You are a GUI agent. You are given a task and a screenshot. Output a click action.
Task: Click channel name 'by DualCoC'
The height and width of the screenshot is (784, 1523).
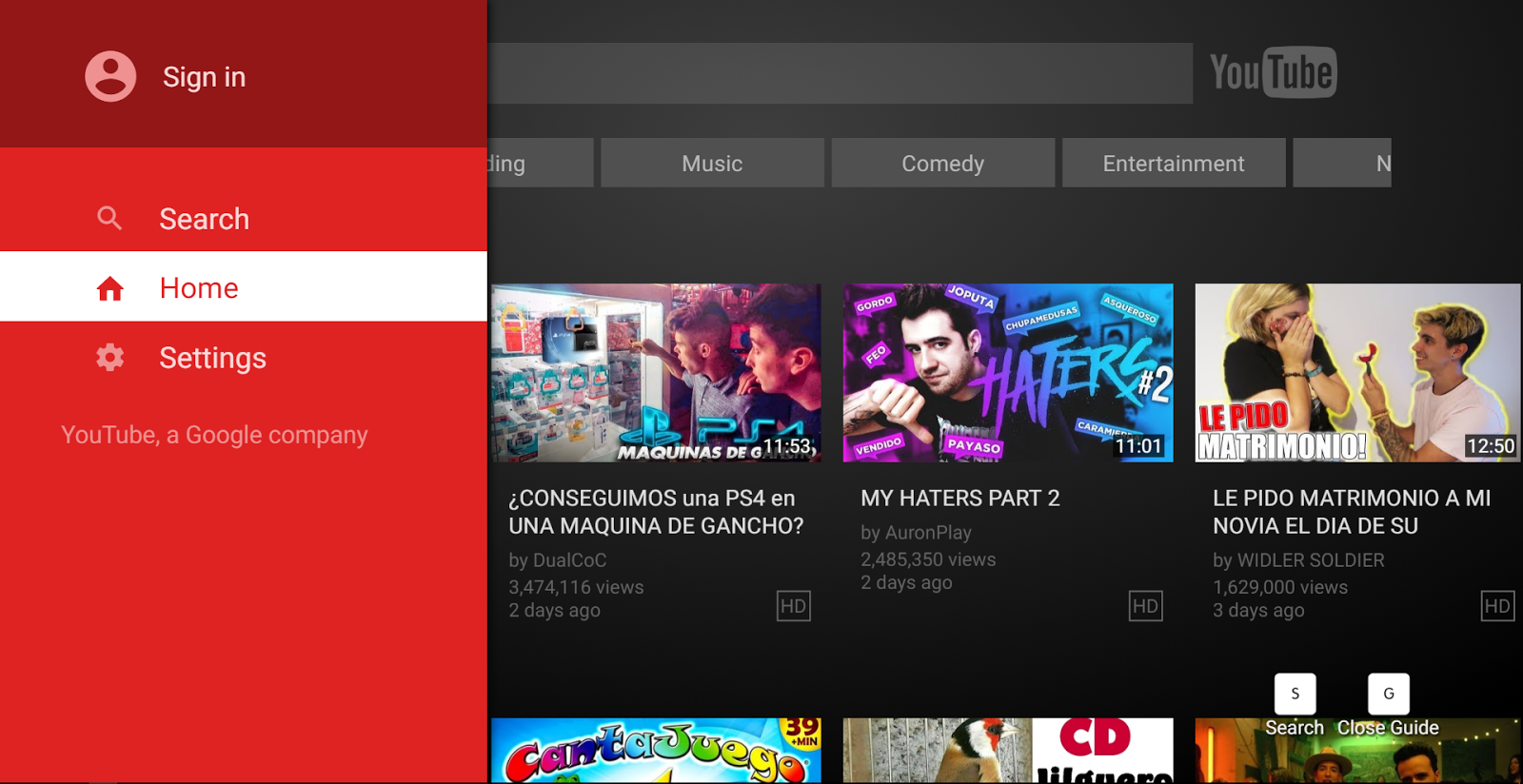(x=558, y=560)
